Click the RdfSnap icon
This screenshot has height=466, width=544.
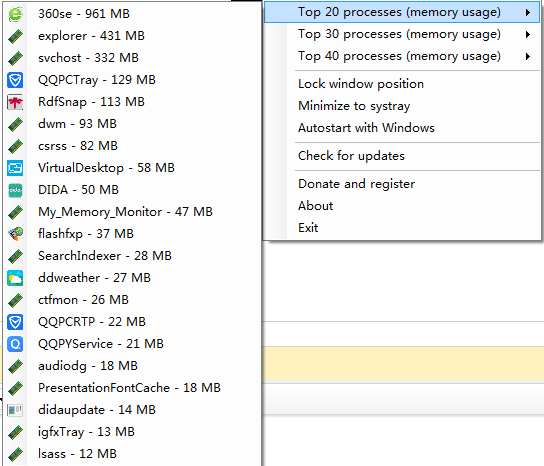click(15, 102)
